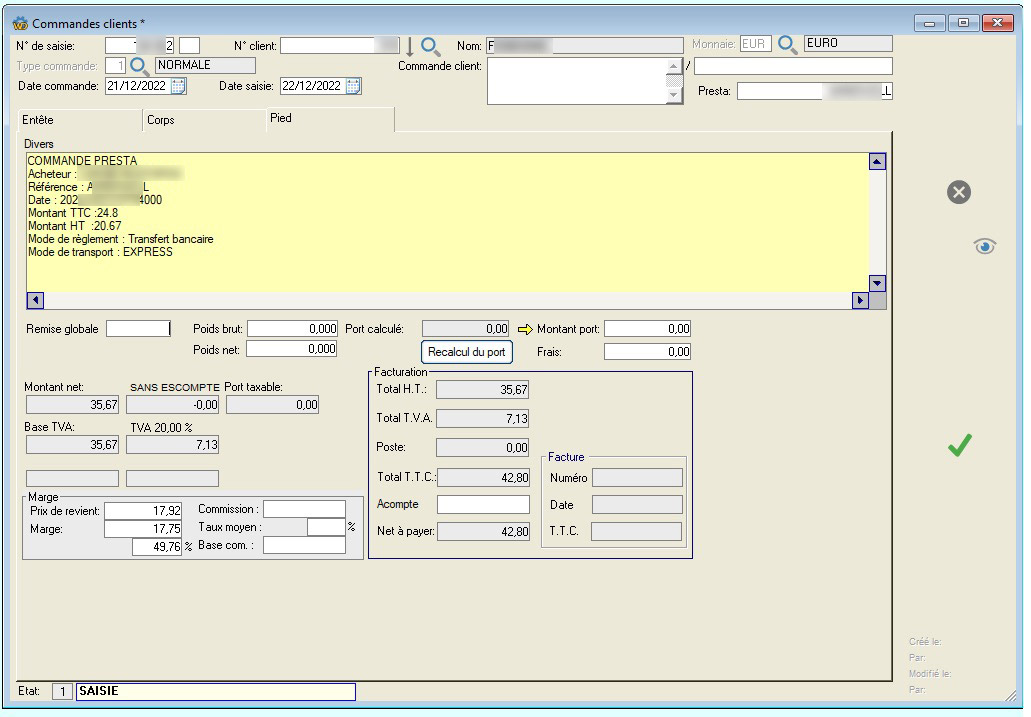Click the yellow arrow beside Montant port

click(525, 329)
